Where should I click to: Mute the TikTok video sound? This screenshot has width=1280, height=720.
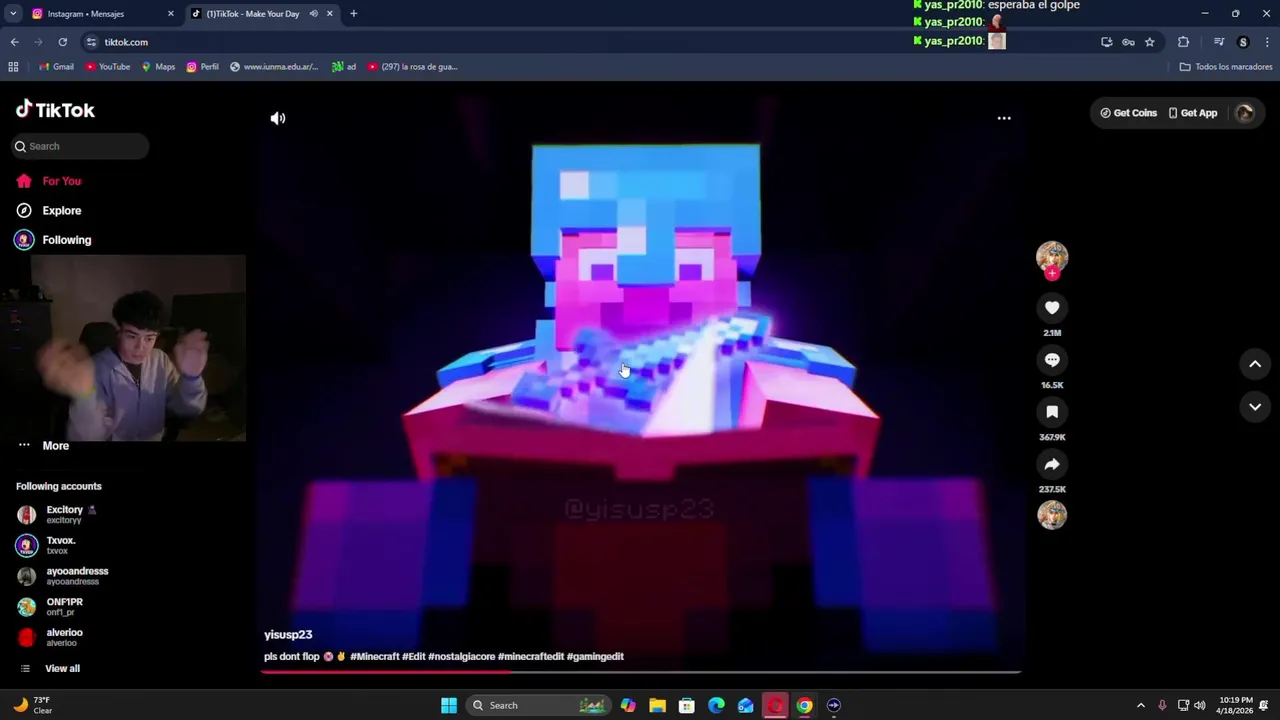(x=278, y=118)
